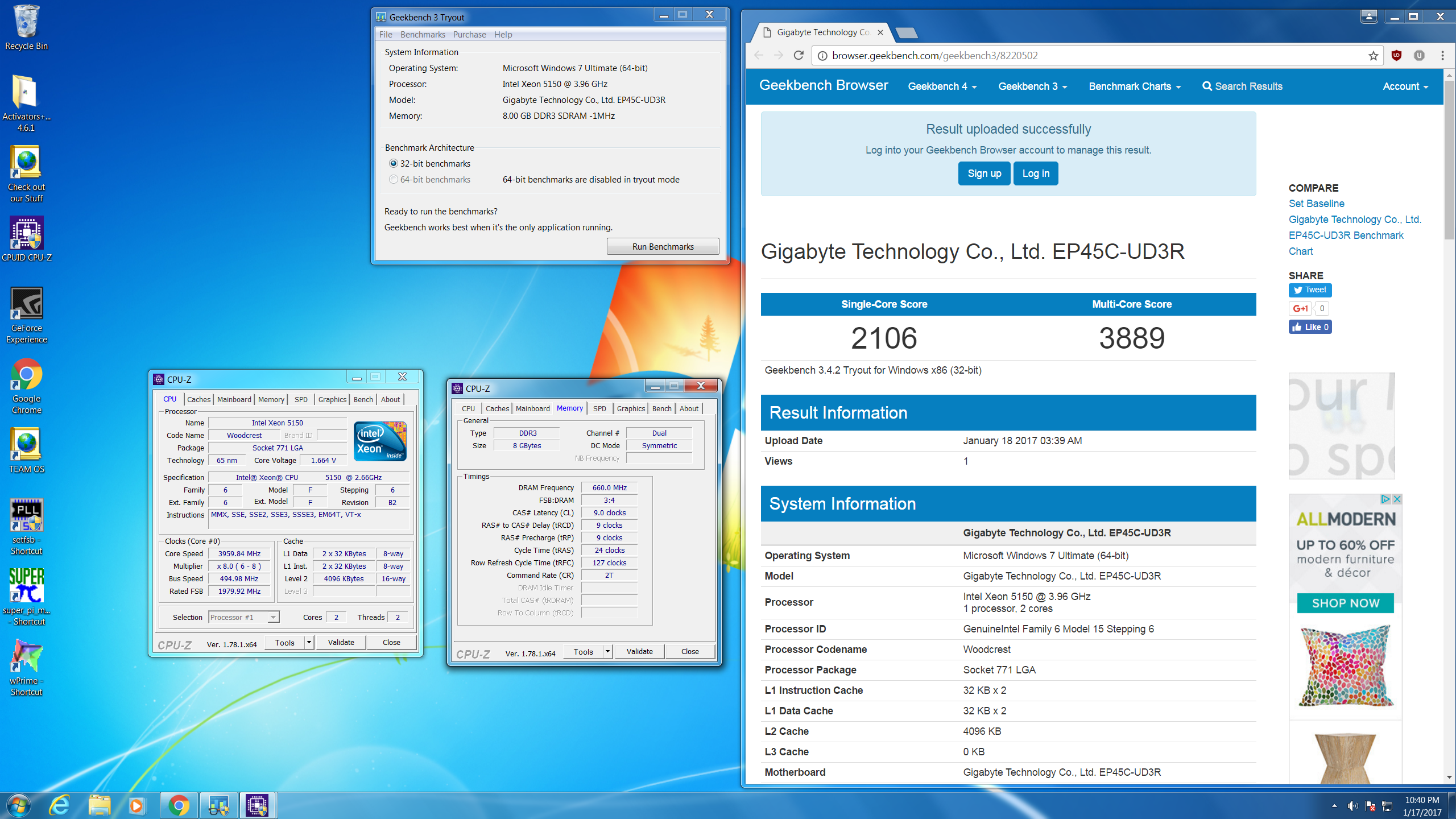
Task: Open the Activators 4.6.1 folder icon
Action: point(26,104)
